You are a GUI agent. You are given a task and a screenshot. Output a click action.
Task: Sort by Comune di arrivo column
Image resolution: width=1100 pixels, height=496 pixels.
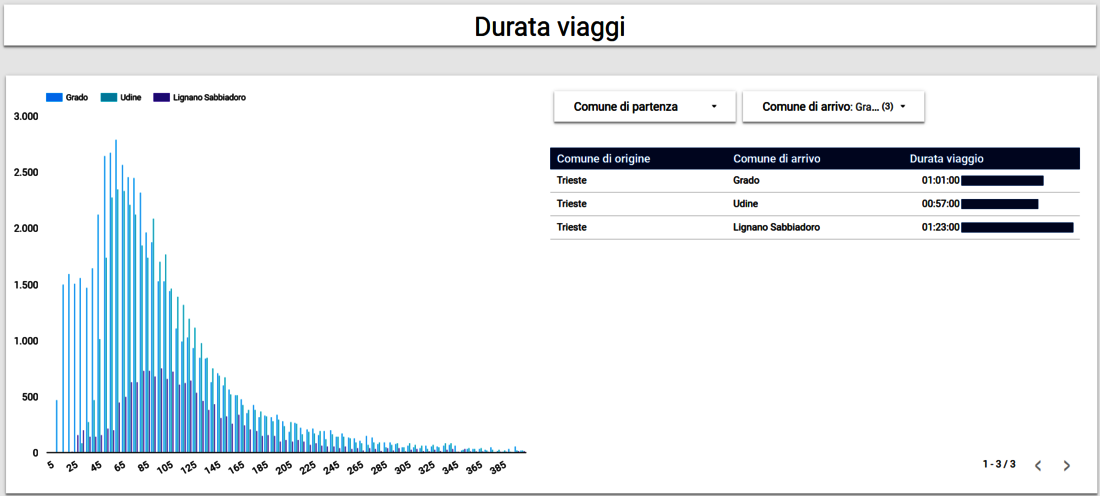[776, 159]
